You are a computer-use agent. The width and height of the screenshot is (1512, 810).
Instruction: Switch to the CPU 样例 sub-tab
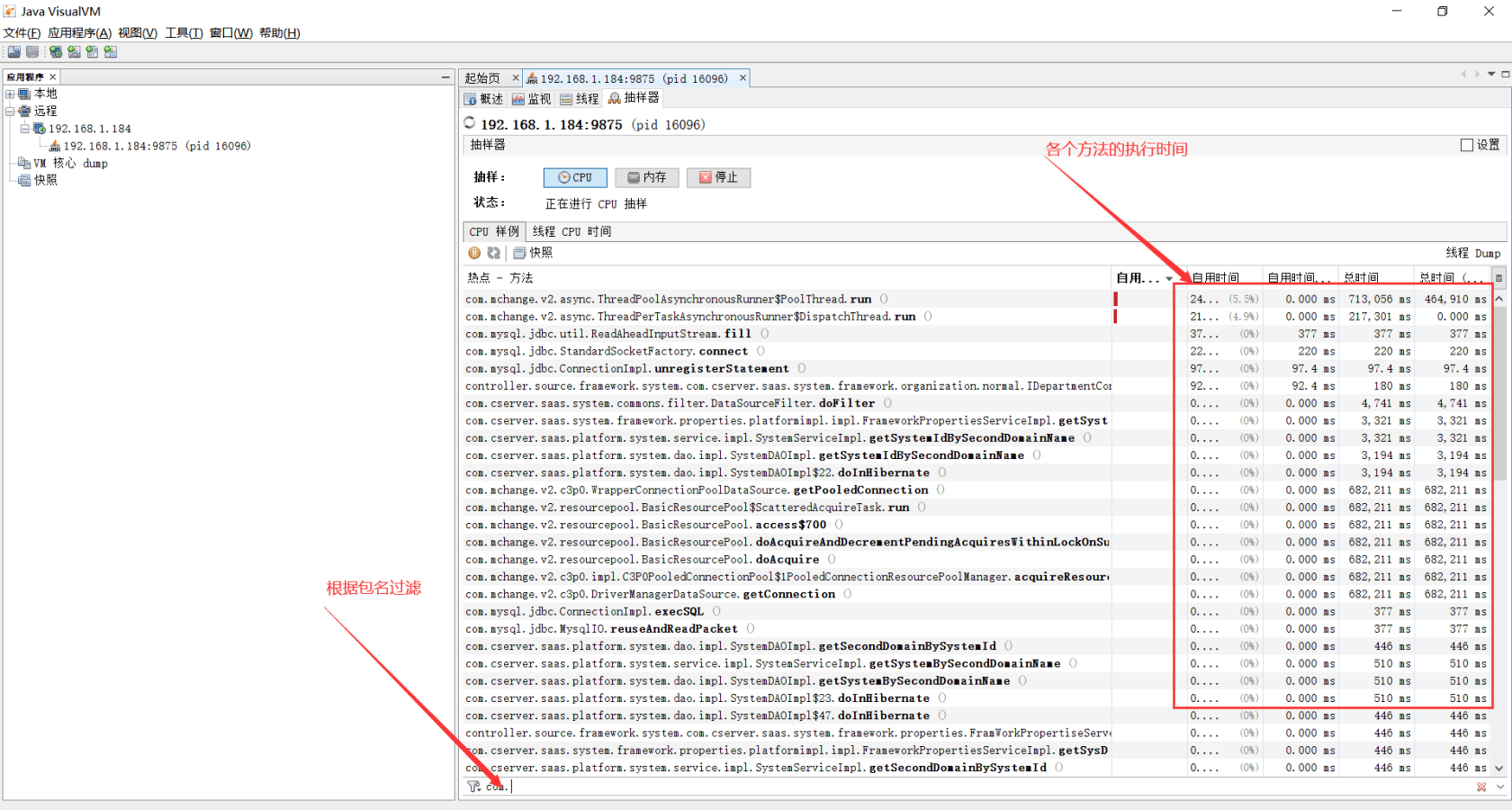point(494,231)
